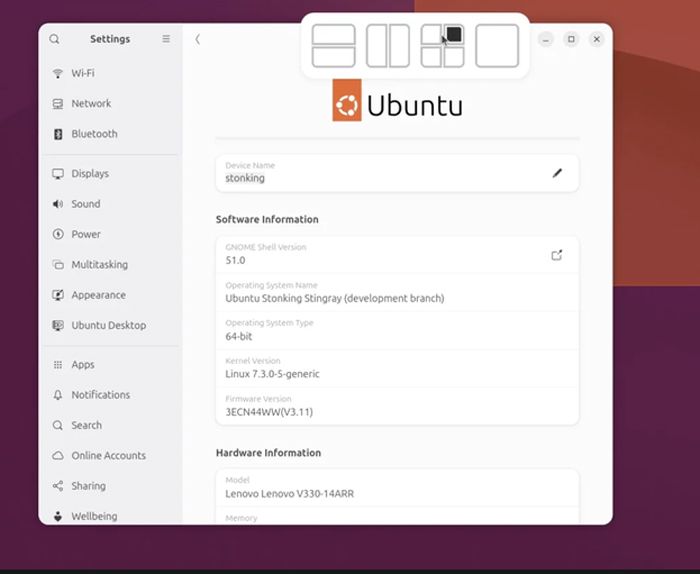Minimize the Settings window
Screen dimensions: 700x574
(546, 39)
